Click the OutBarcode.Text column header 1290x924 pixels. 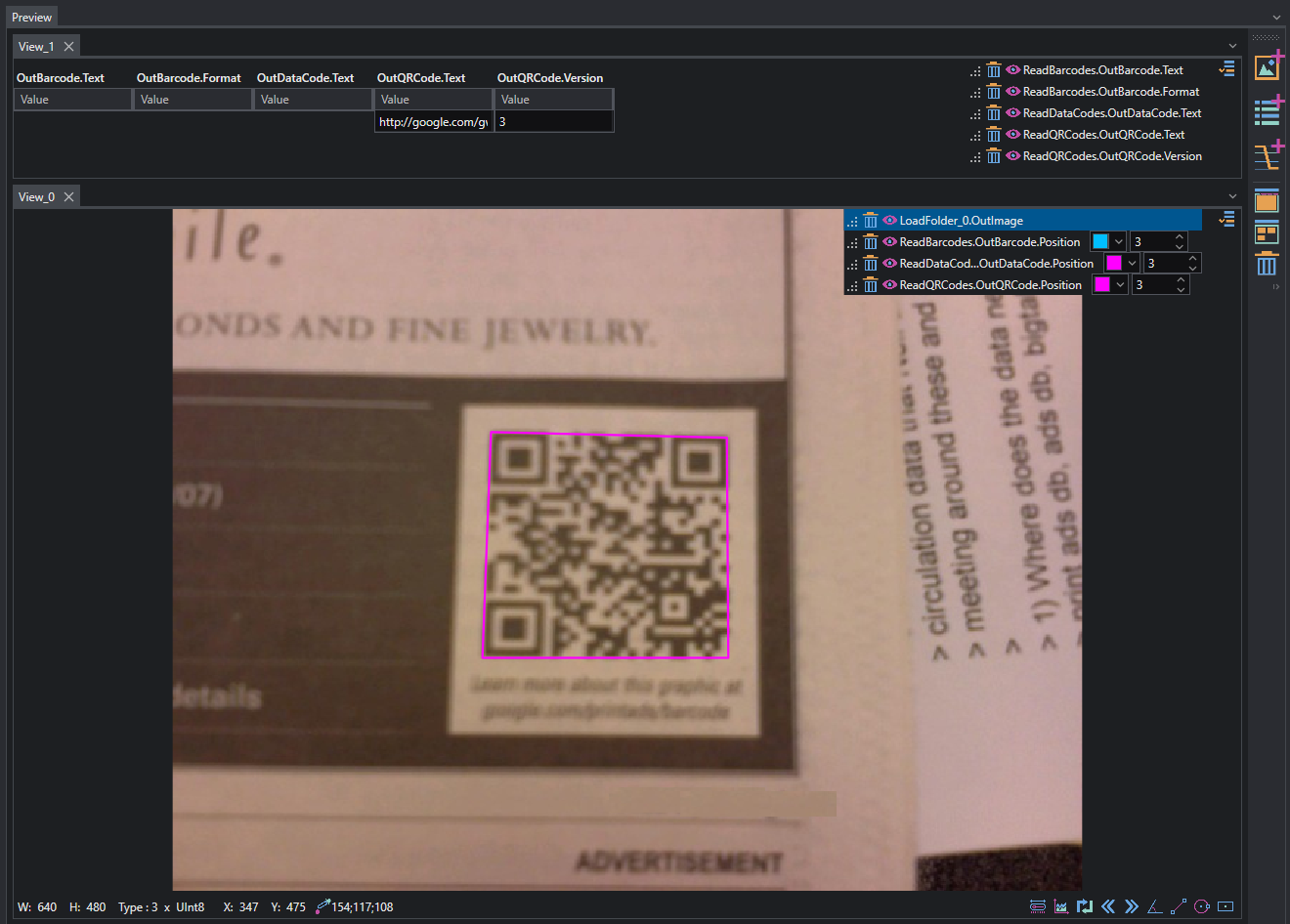[61, 78]
